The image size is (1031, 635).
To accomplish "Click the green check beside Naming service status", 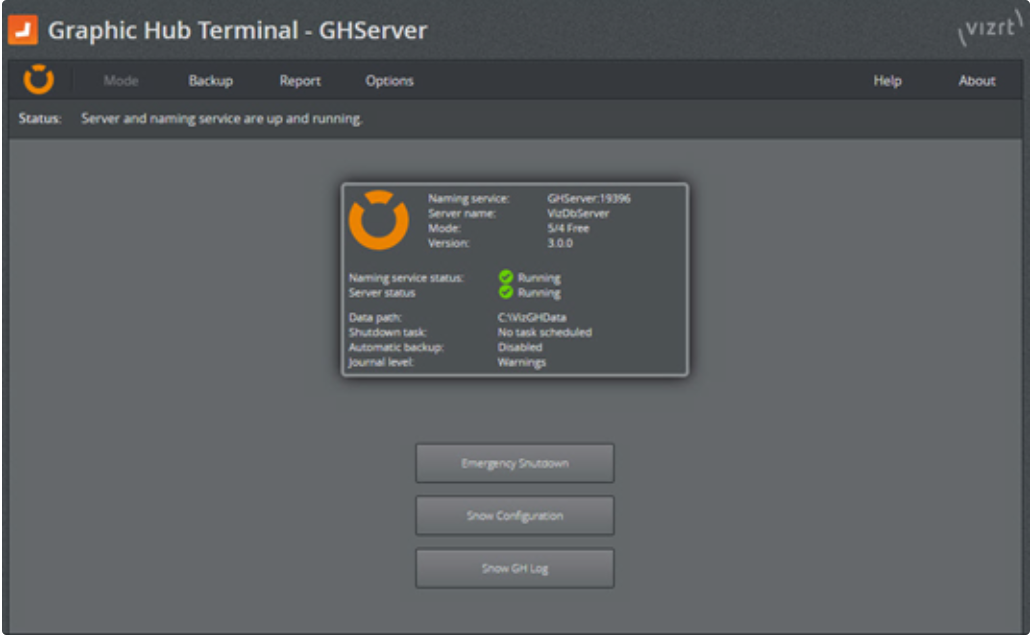I will click(x=506, y=277).
